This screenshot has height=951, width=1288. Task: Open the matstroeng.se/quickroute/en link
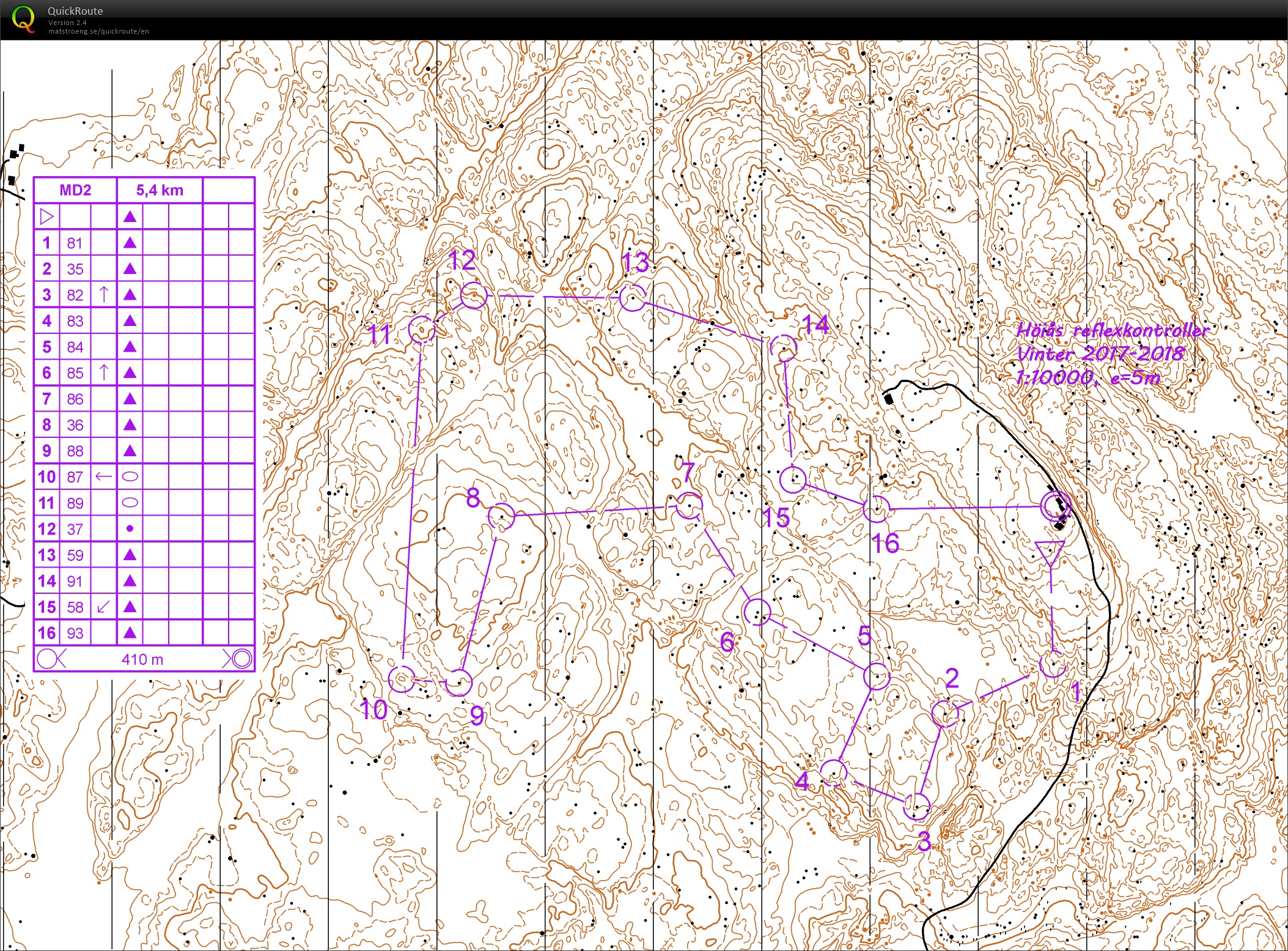pos(98,31)
